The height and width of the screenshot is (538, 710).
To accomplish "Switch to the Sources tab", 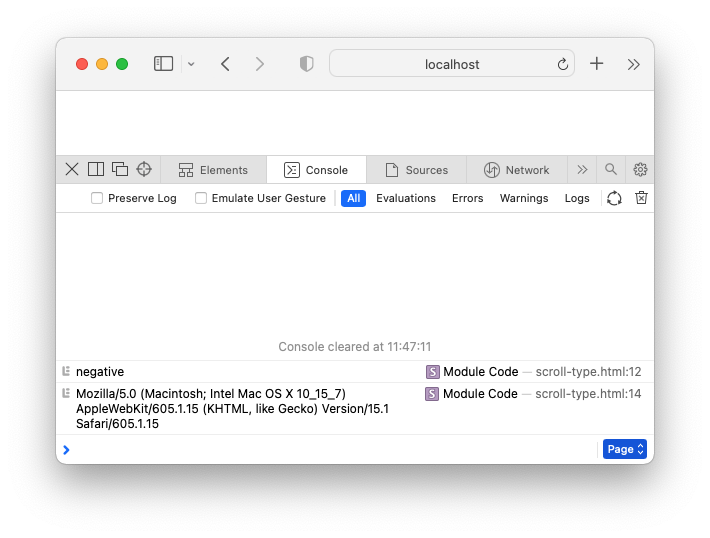I will (417, 170).
